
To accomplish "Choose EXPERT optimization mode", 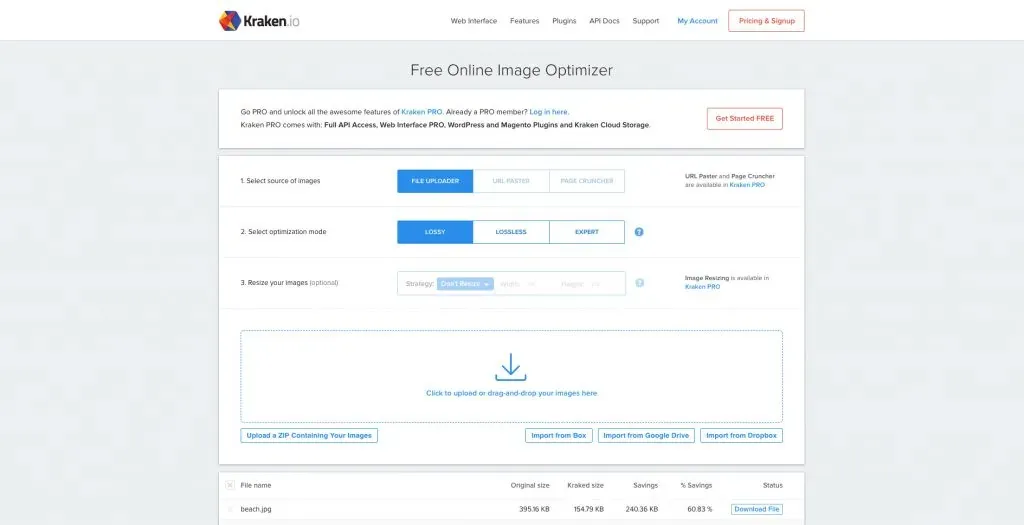I will pyautogui.click(x=587, y=232).
